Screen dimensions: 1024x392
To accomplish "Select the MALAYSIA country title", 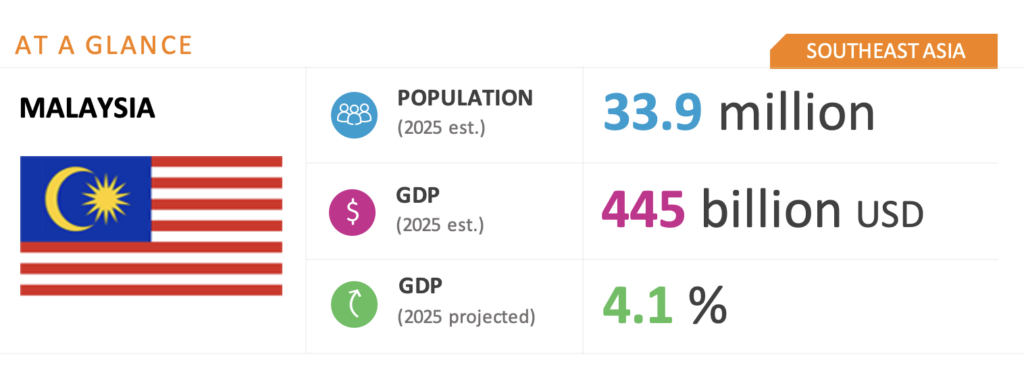I will click(87, 108).
